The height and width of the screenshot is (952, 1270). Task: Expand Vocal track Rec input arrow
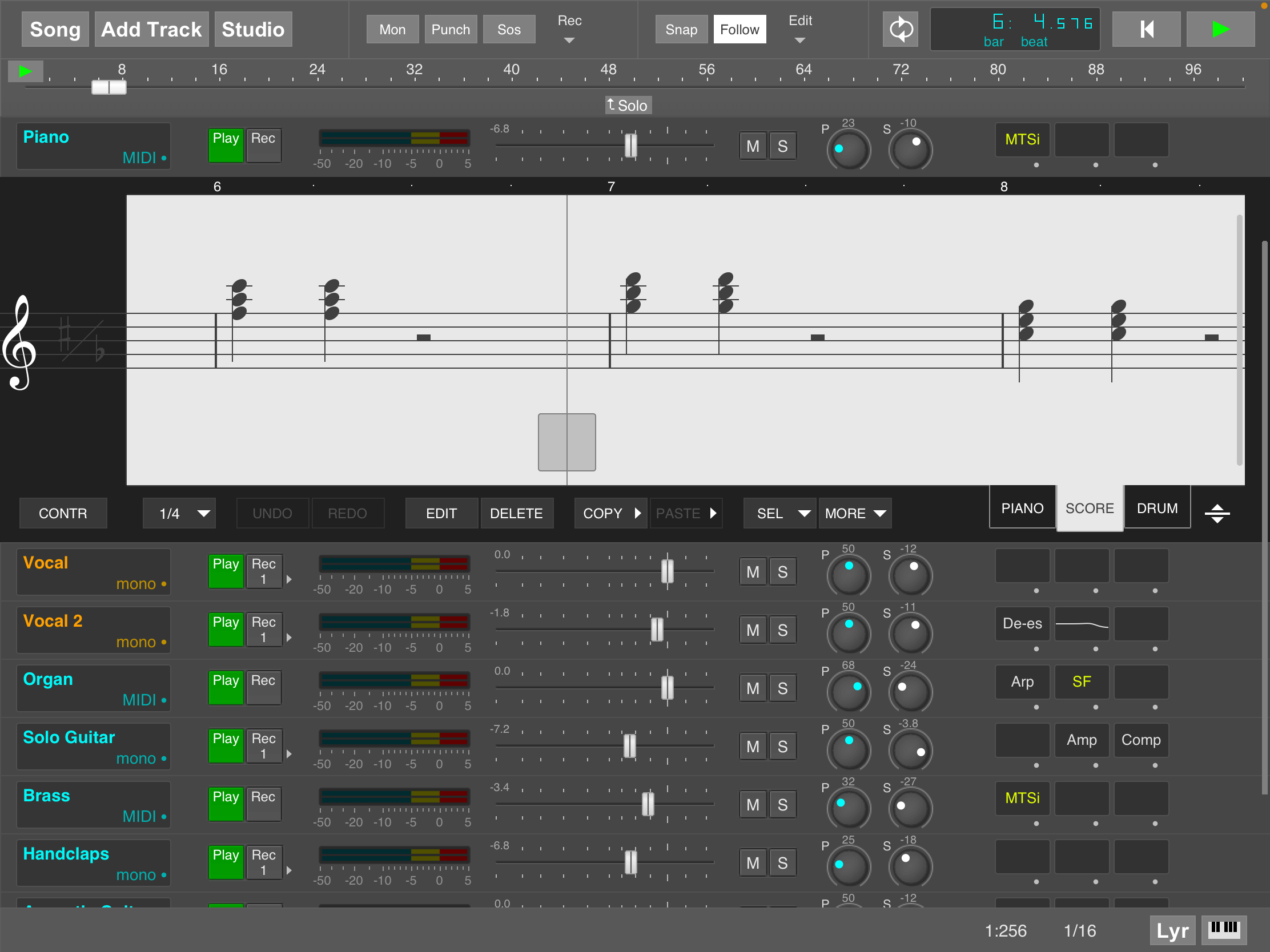tap(289, 579)
